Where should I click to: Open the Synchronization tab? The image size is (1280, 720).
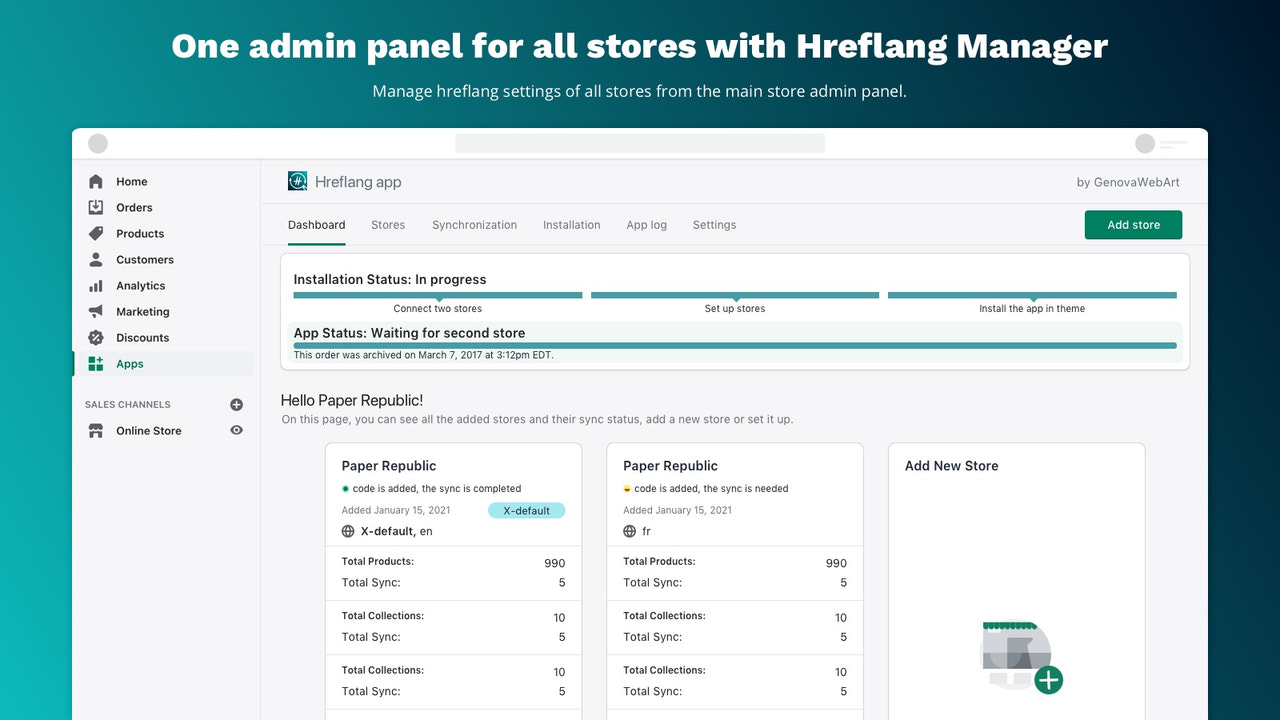point(474,225)
